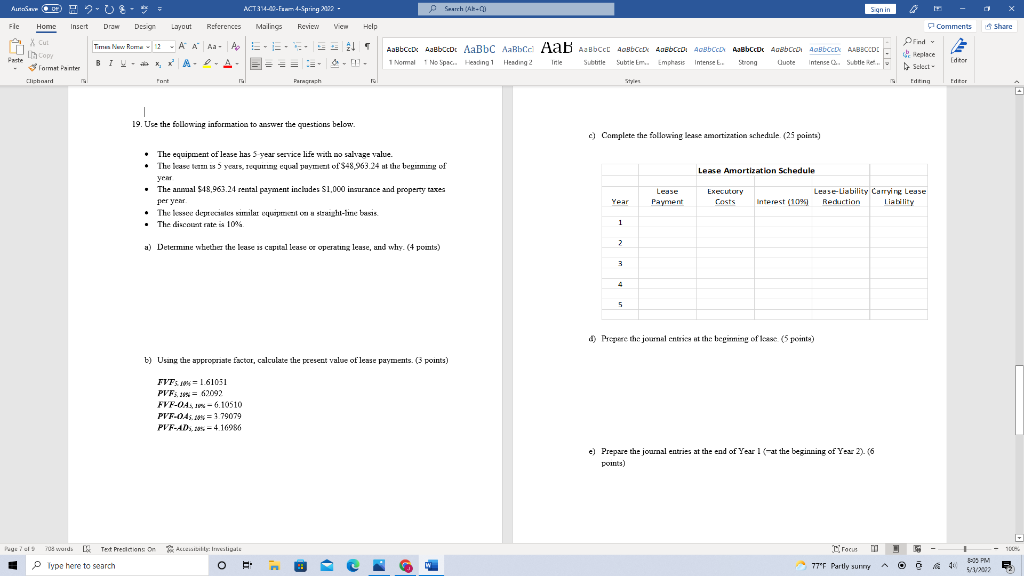Toggle bold formatting

98,63
